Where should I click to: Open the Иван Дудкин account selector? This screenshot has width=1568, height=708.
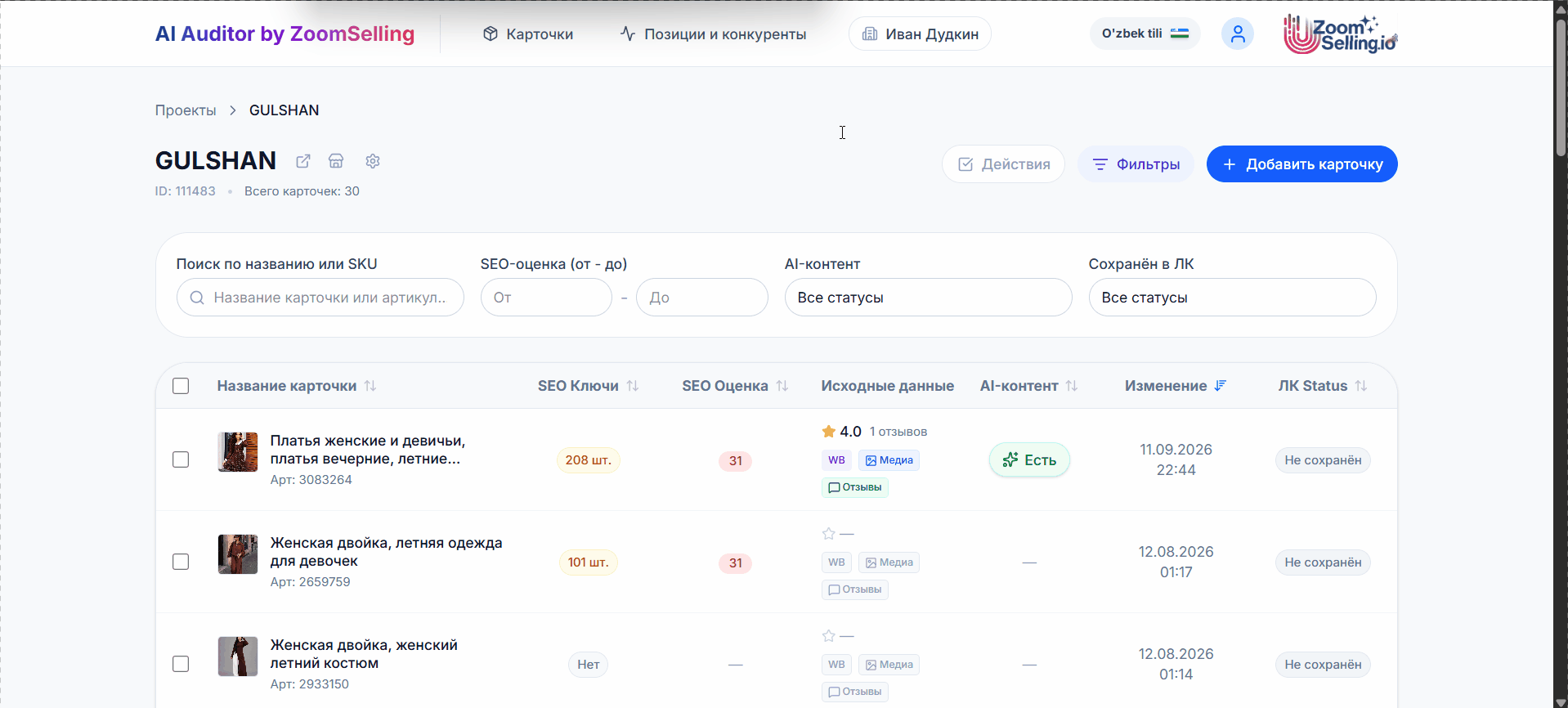920,34
